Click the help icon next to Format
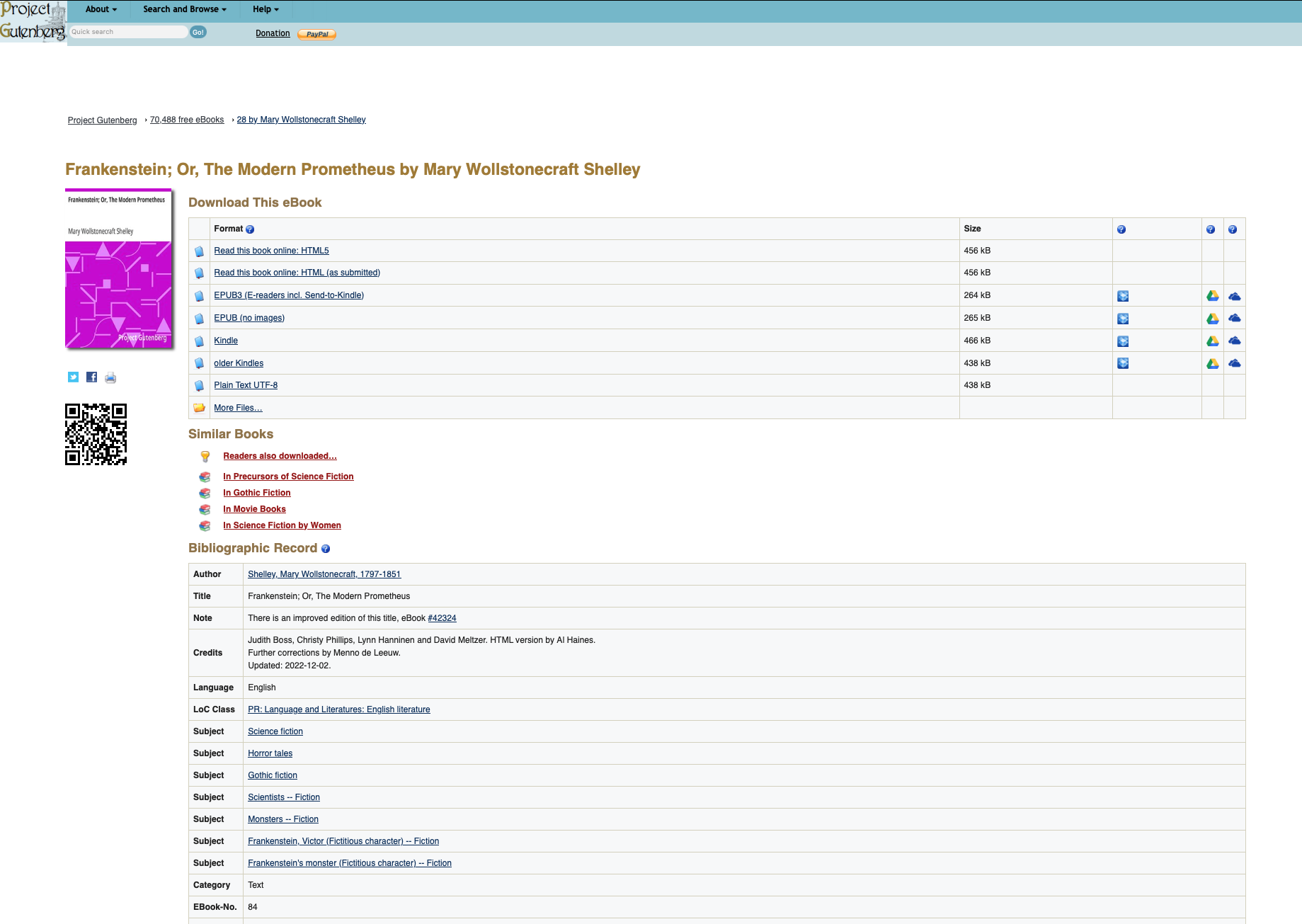 point(250,229)
